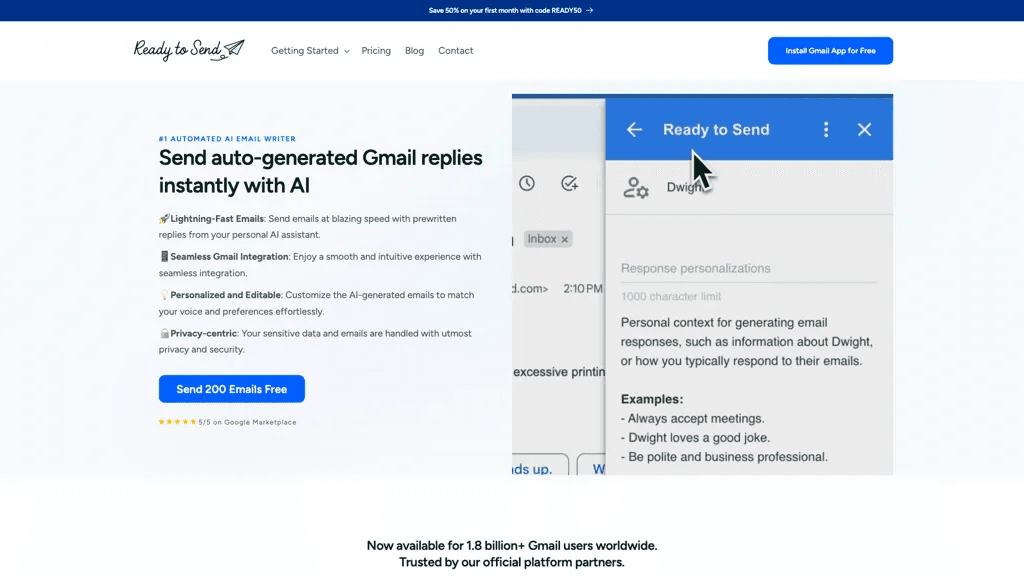Click the back arrow in Ready to Send panel

tap(634, 129)
